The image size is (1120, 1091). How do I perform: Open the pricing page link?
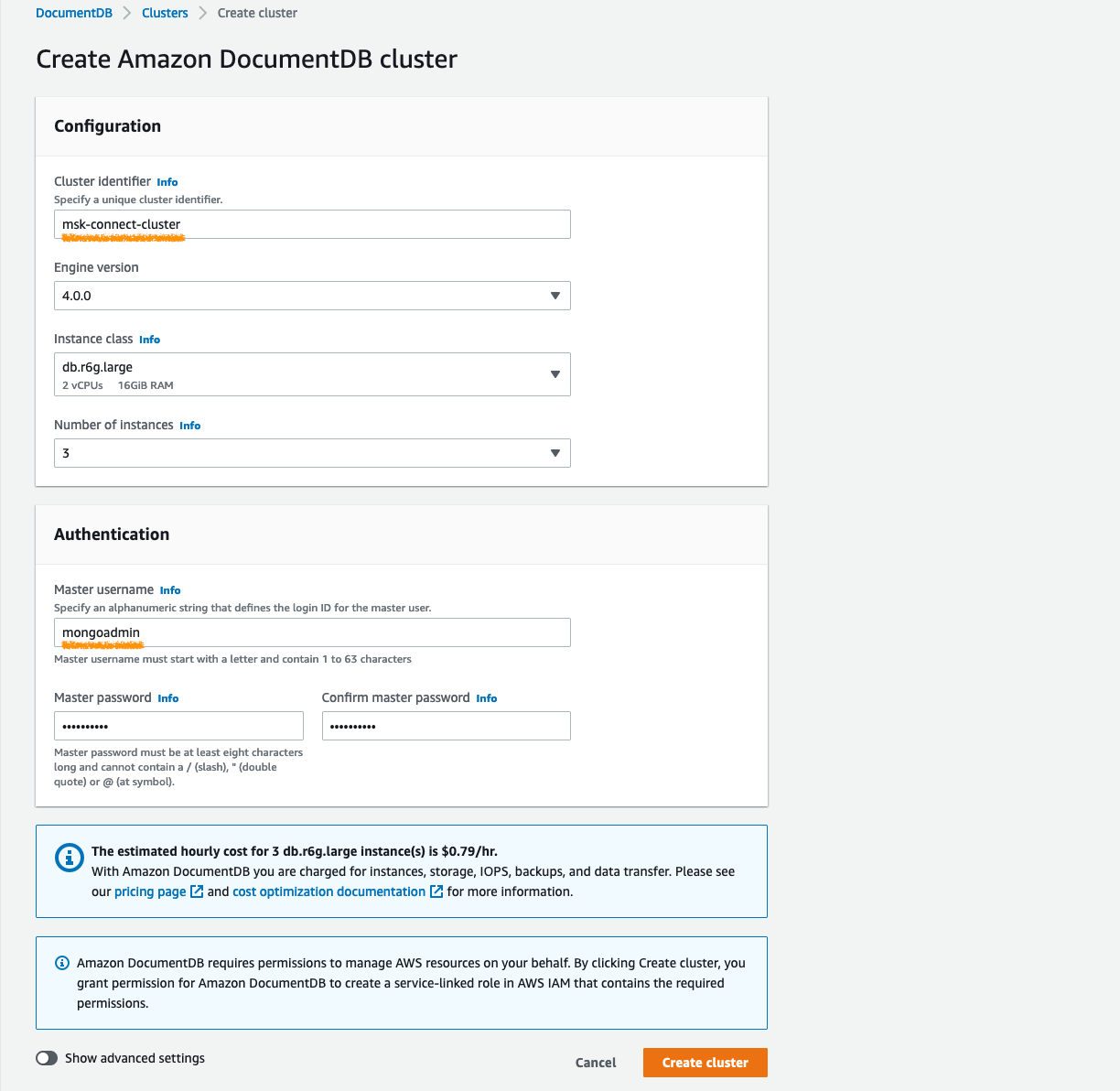[x=150, y=891]
